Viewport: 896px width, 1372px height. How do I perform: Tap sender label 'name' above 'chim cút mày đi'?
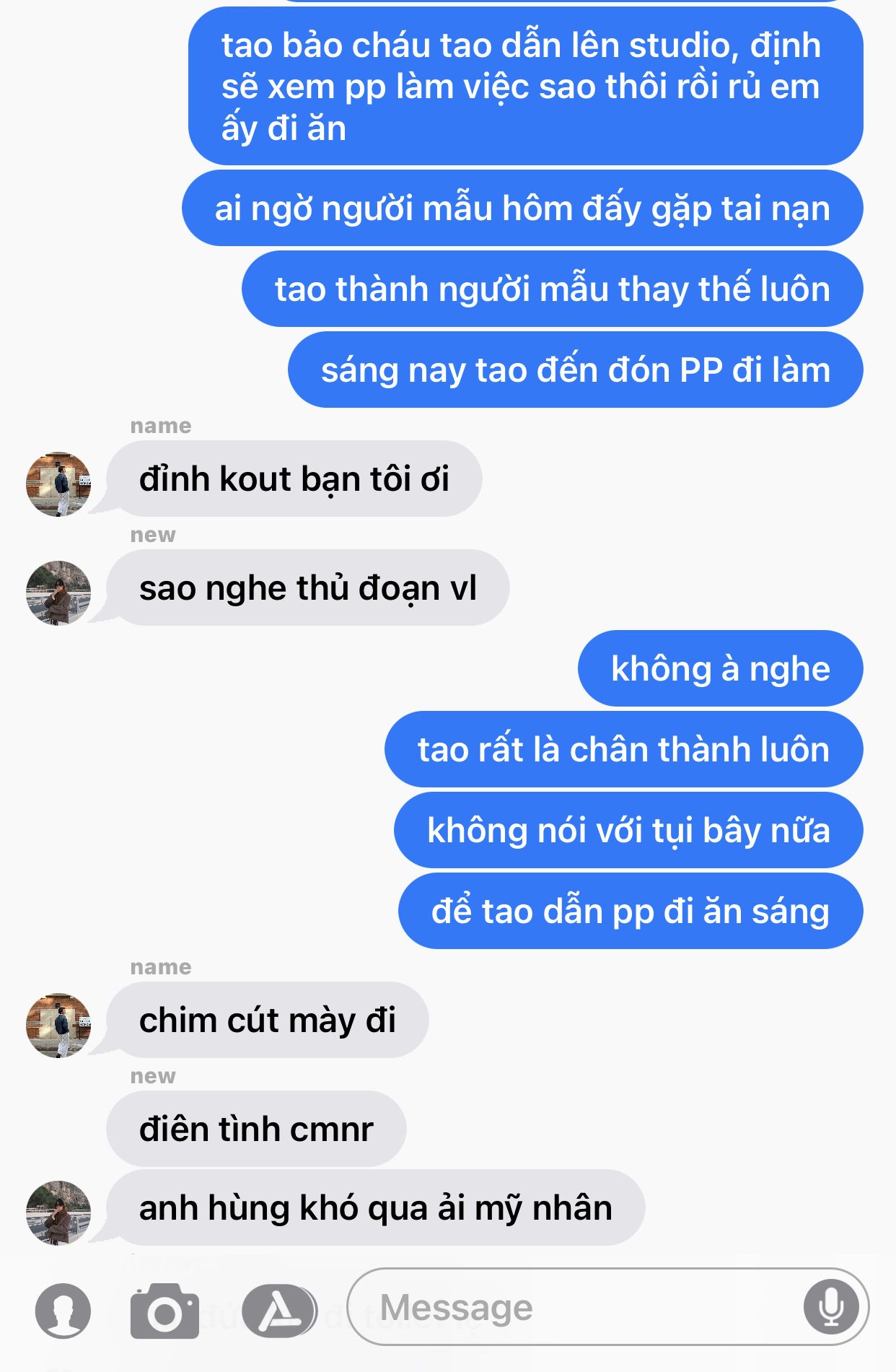coord(161,967)
